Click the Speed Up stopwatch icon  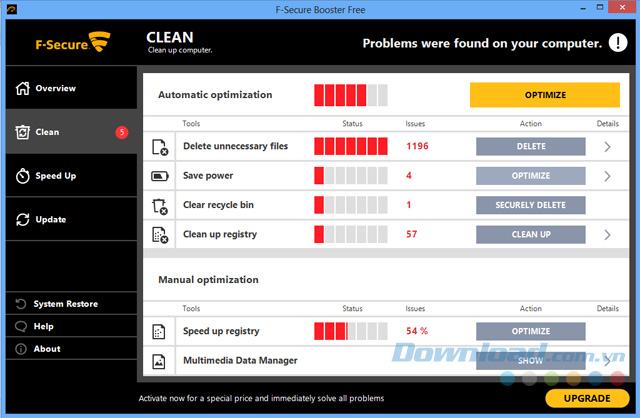tap(22, 176)
